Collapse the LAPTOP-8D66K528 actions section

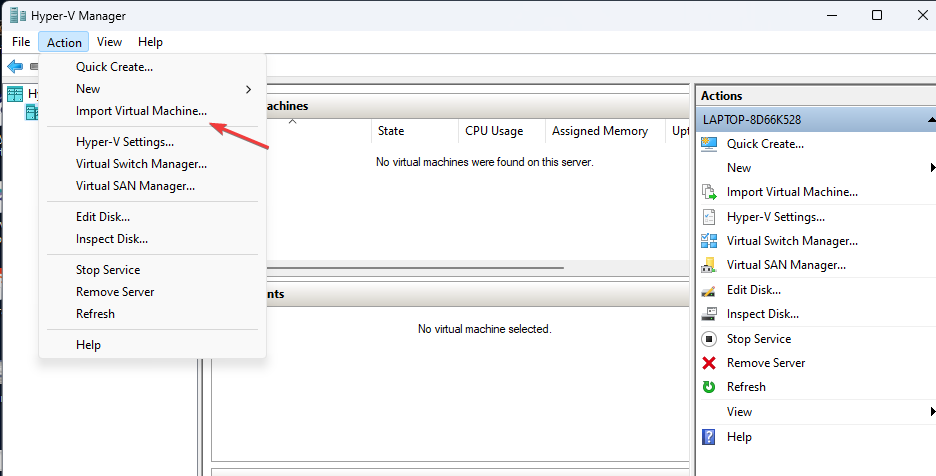coord(932,120)
